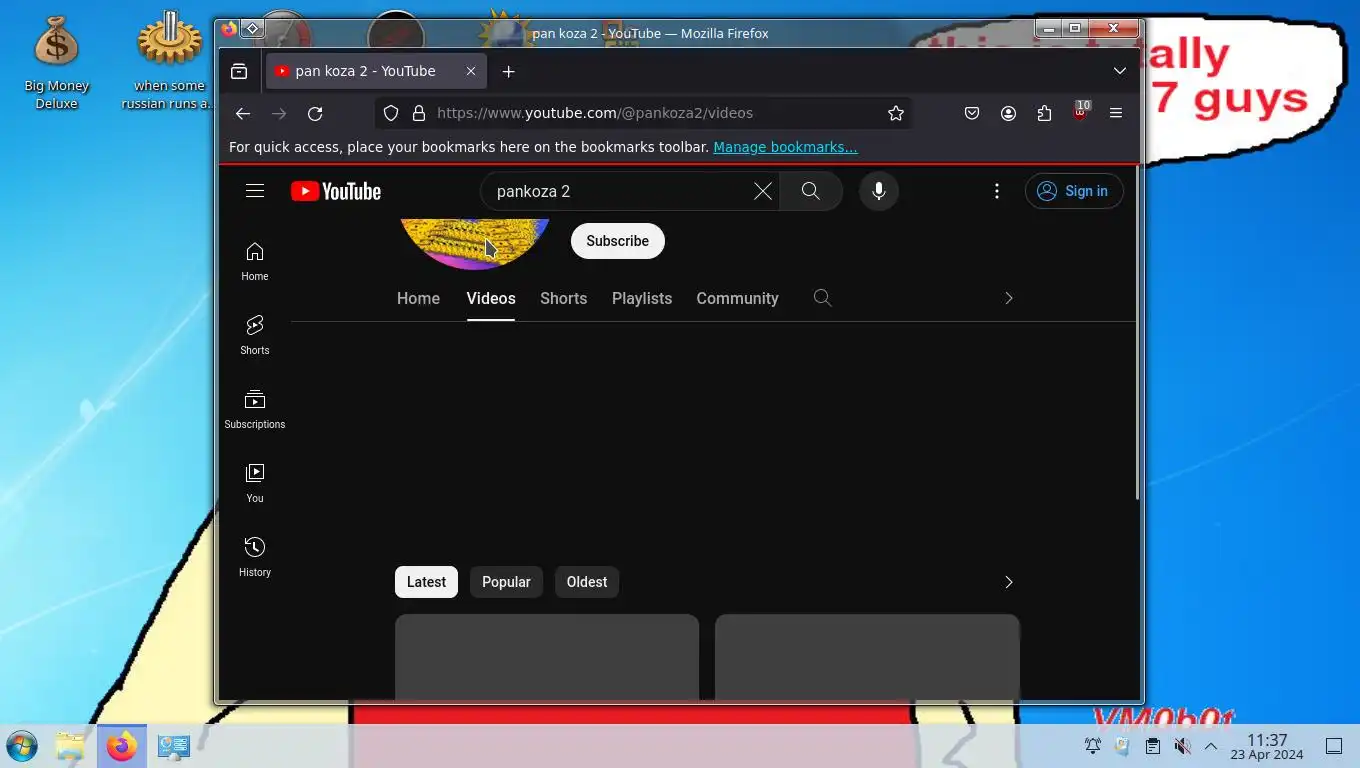Sort videos by Oldest
1360x768 pixels.
point(587,582)
